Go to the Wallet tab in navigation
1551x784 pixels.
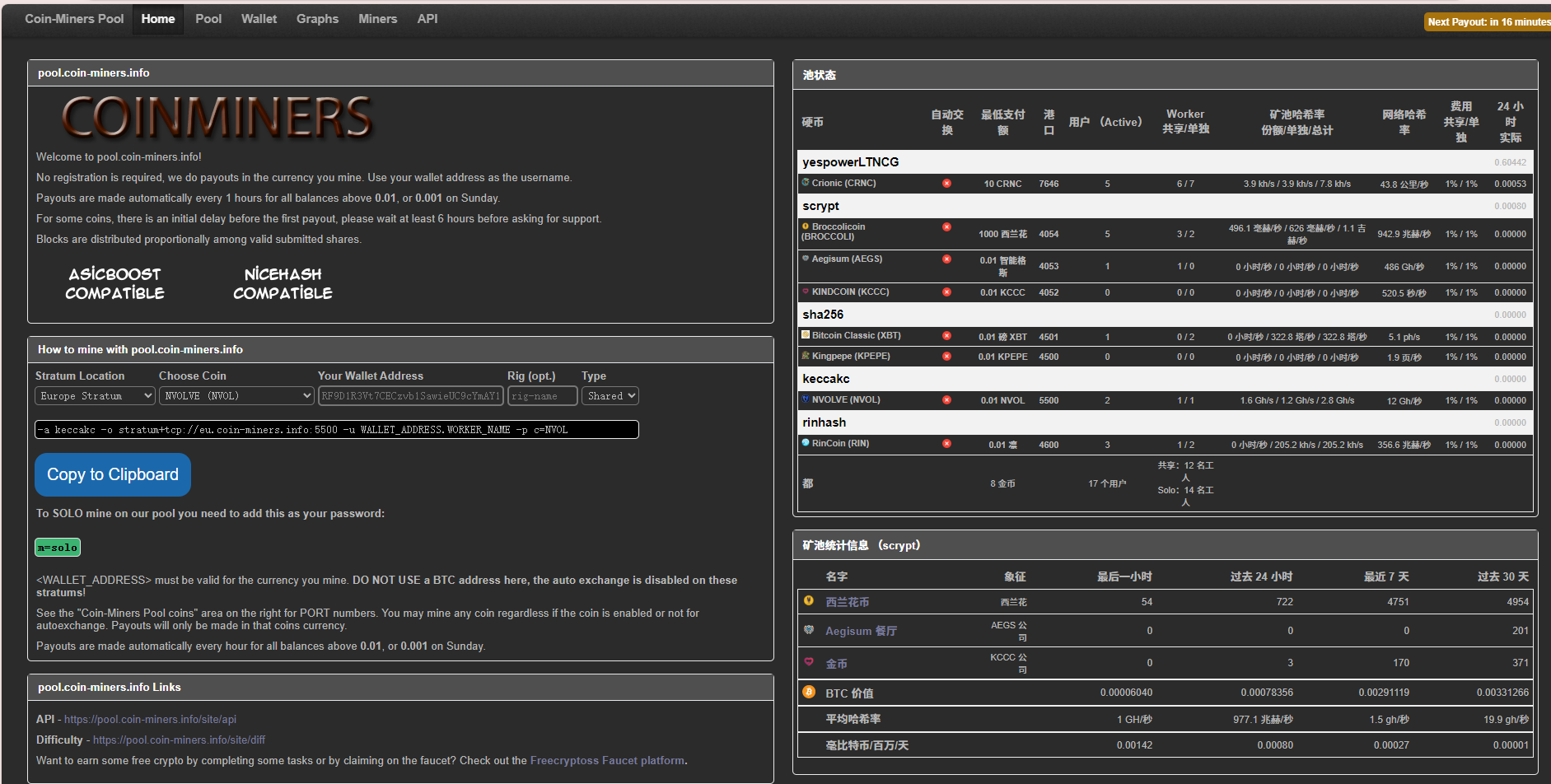[x=259, y=19]
